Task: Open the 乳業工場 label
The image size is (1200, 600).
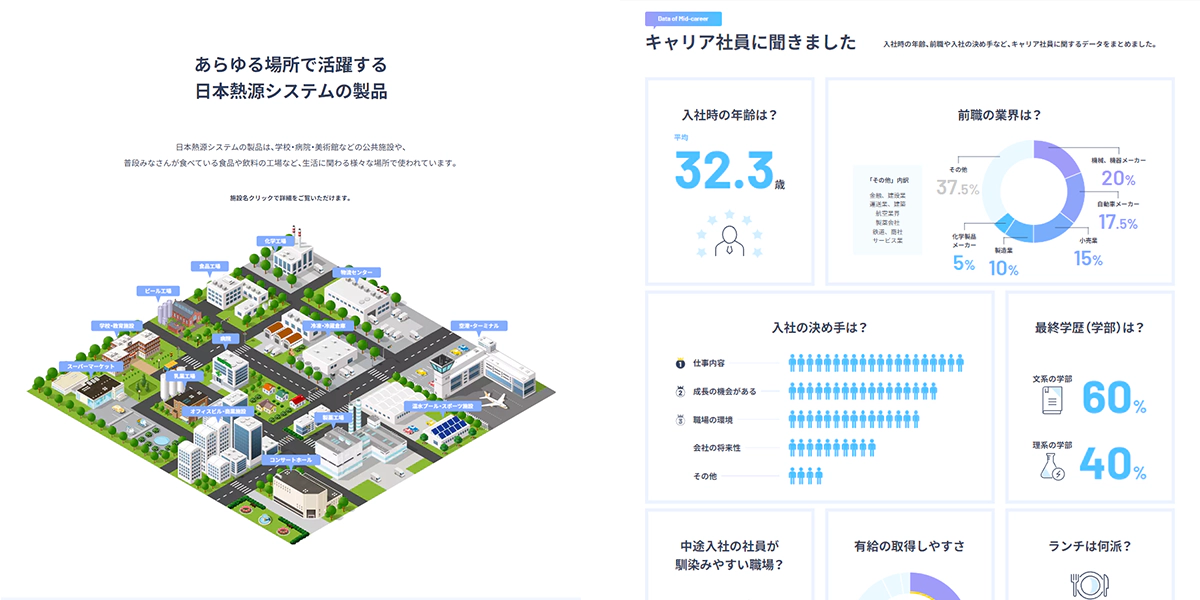Action: click(x=186, y=376)
